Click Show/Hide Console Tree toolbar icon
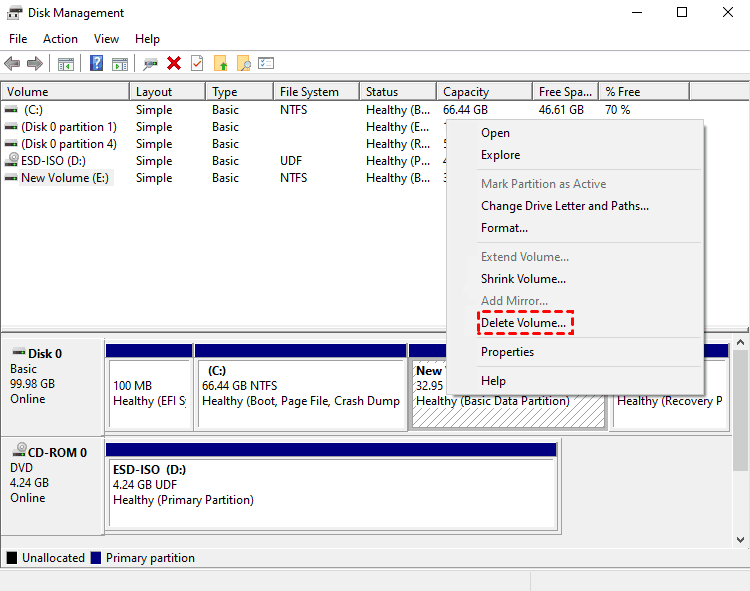 pyautogui.click(x=66, y=63)
